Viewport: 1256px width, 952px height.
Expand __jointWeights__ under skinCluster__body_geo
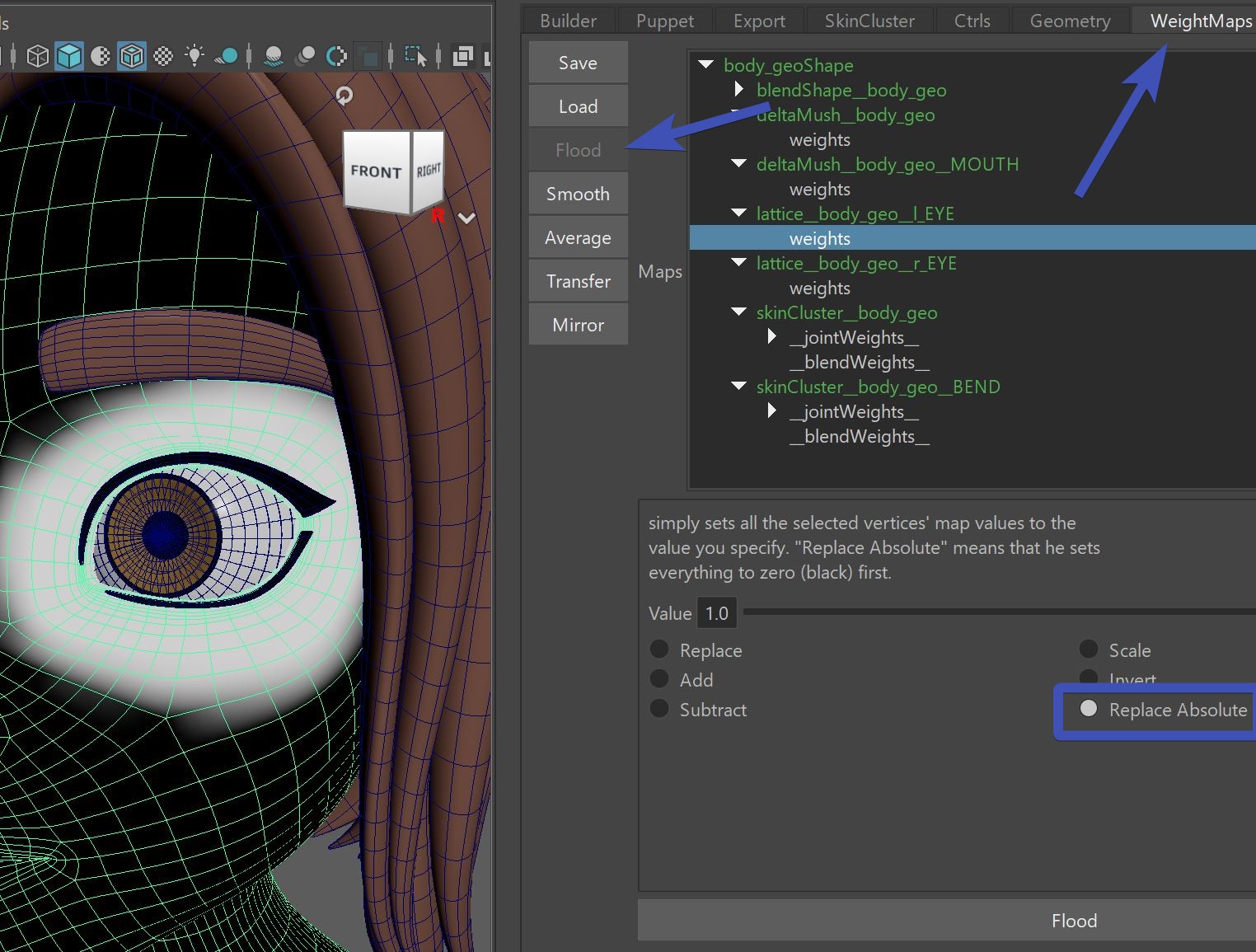tap(772, 336)
